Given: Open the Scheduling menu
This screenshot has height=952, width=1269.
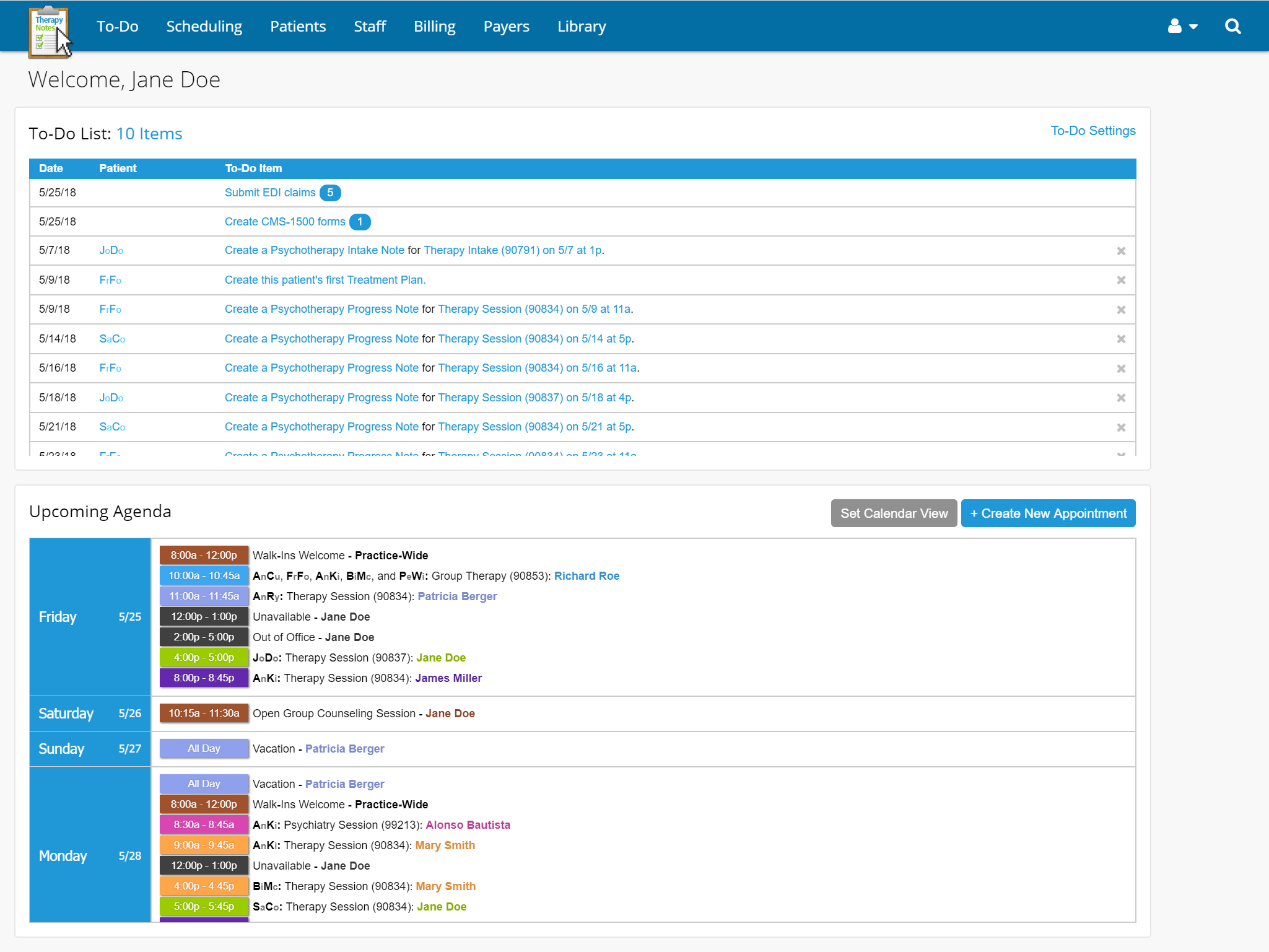Looking at the screenshot, I should 204,27.
